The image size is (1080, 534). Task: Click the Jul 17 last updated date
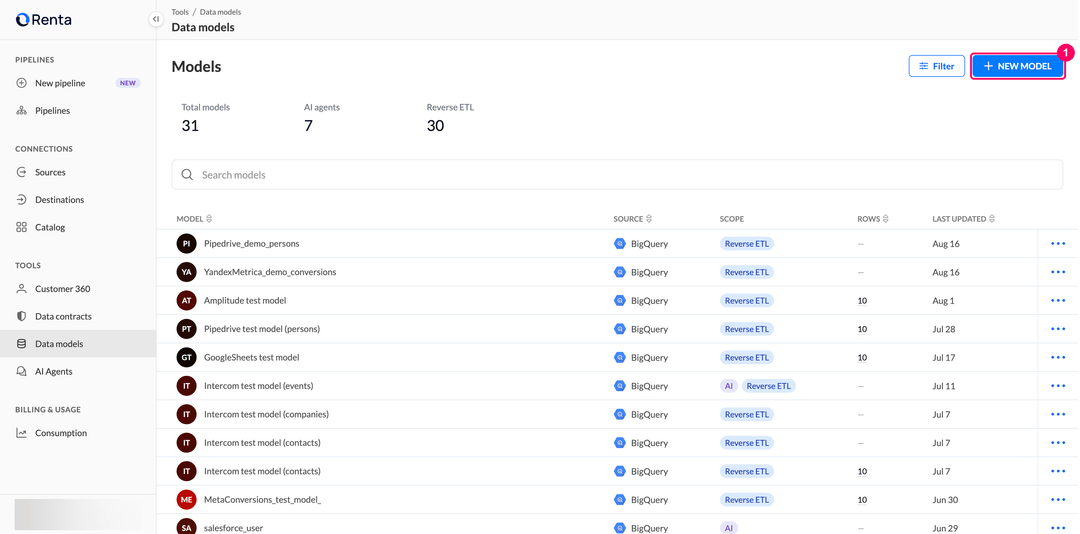point(944,358)
